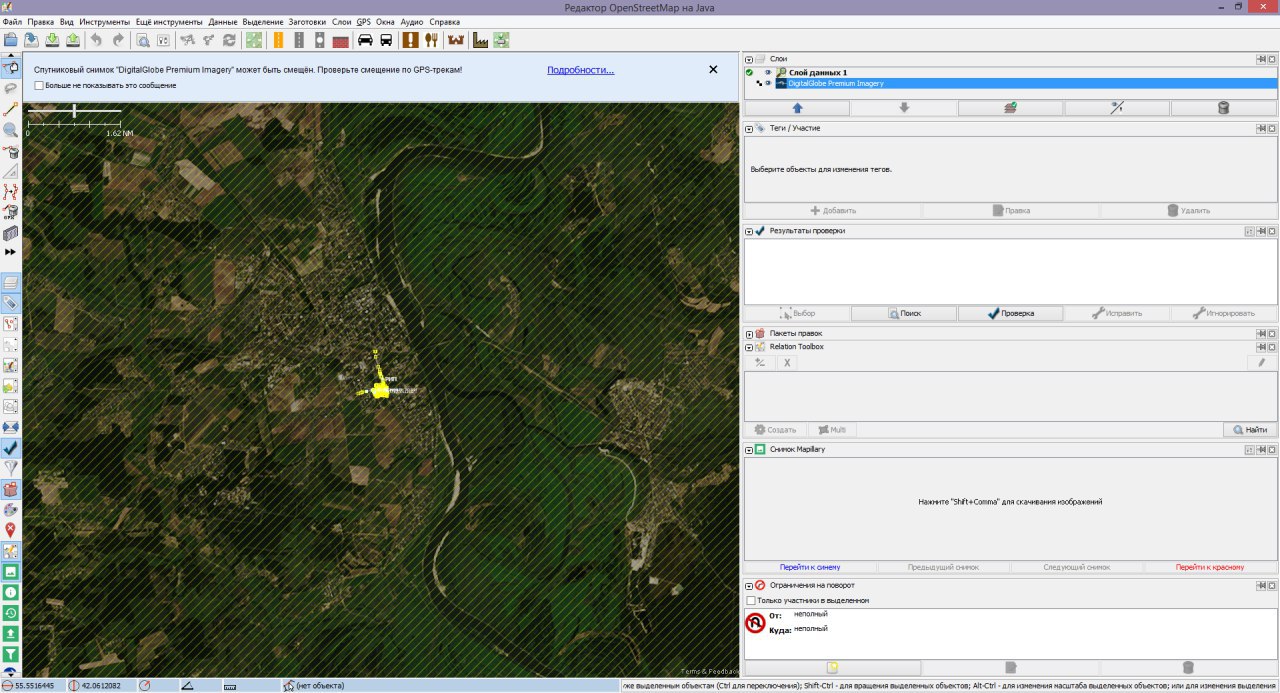
Task: Open the GPS menu
Action: [364, 21]
